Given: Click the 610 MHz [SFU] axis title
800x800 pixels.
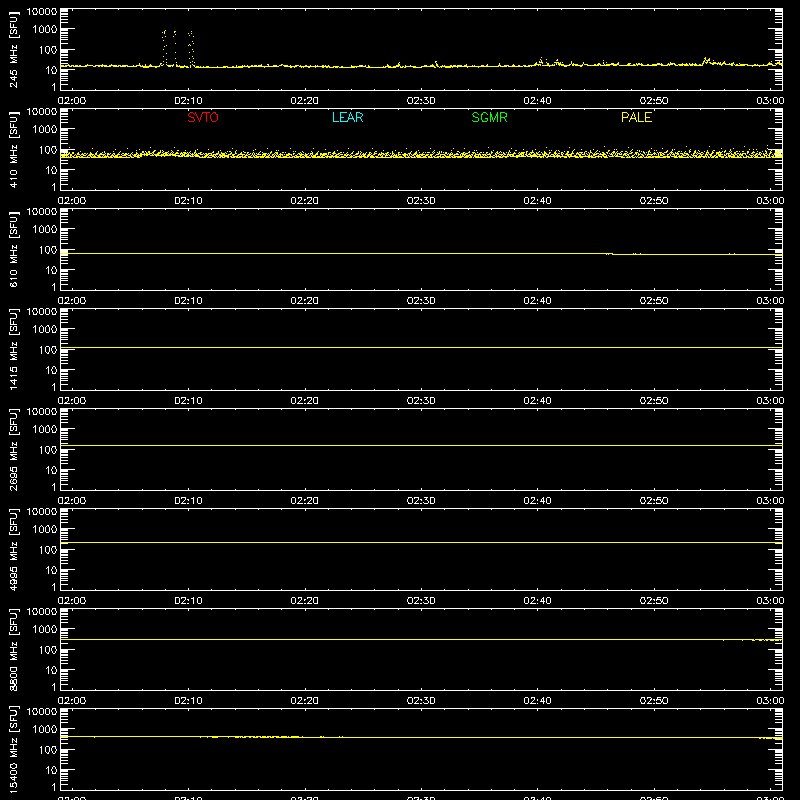Looking at the screenshot, I should [x=13, y=249].
